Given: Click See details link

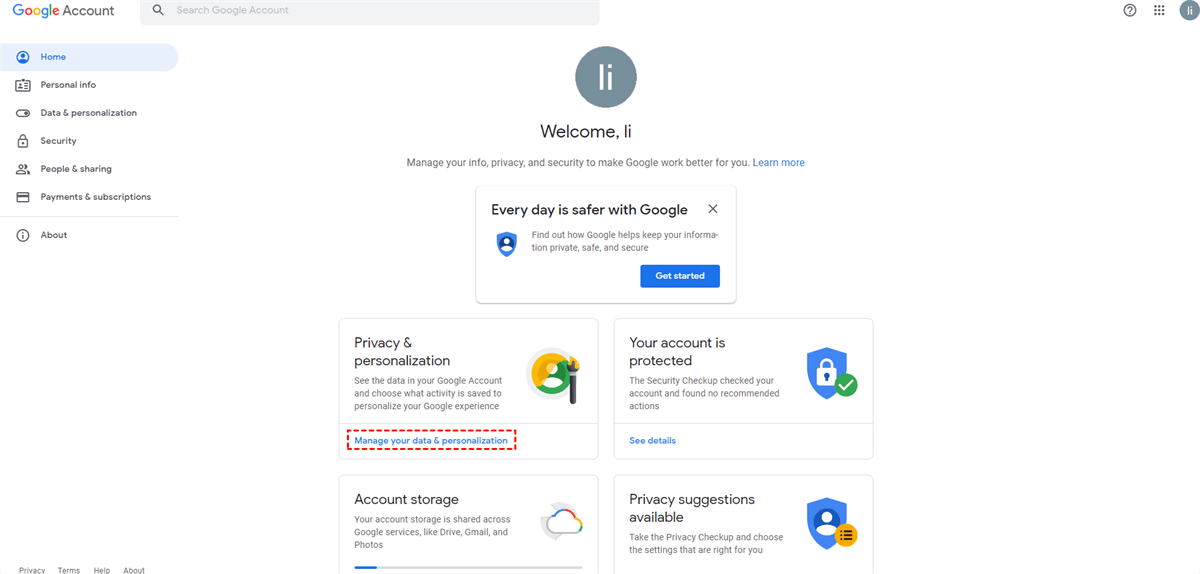Looking at the screenshot, I should click(x=652, y=440).
